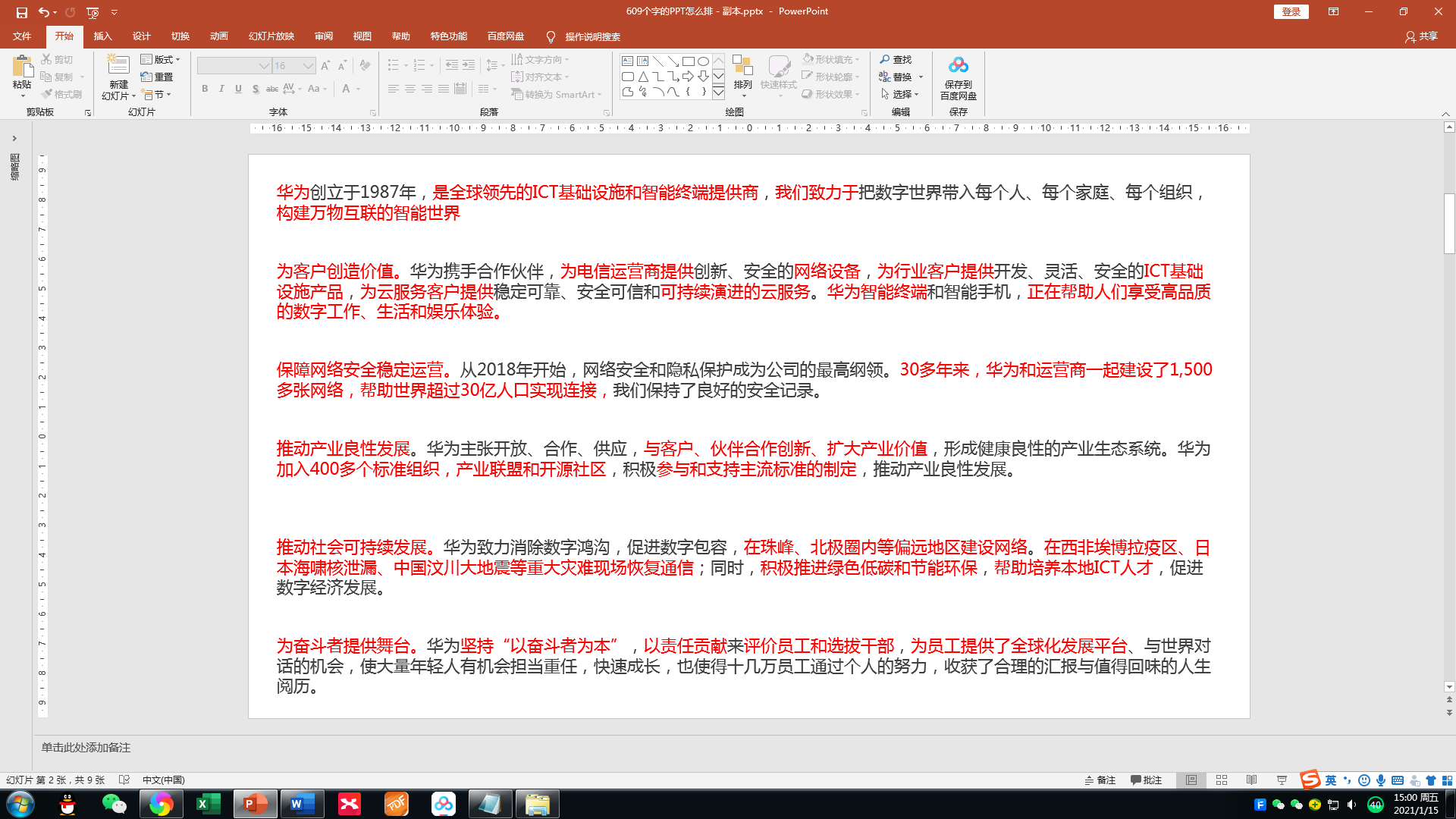1456x819 pixels.
Task: Select the oval shape in shapes gallery
Action: coord(704,61)
